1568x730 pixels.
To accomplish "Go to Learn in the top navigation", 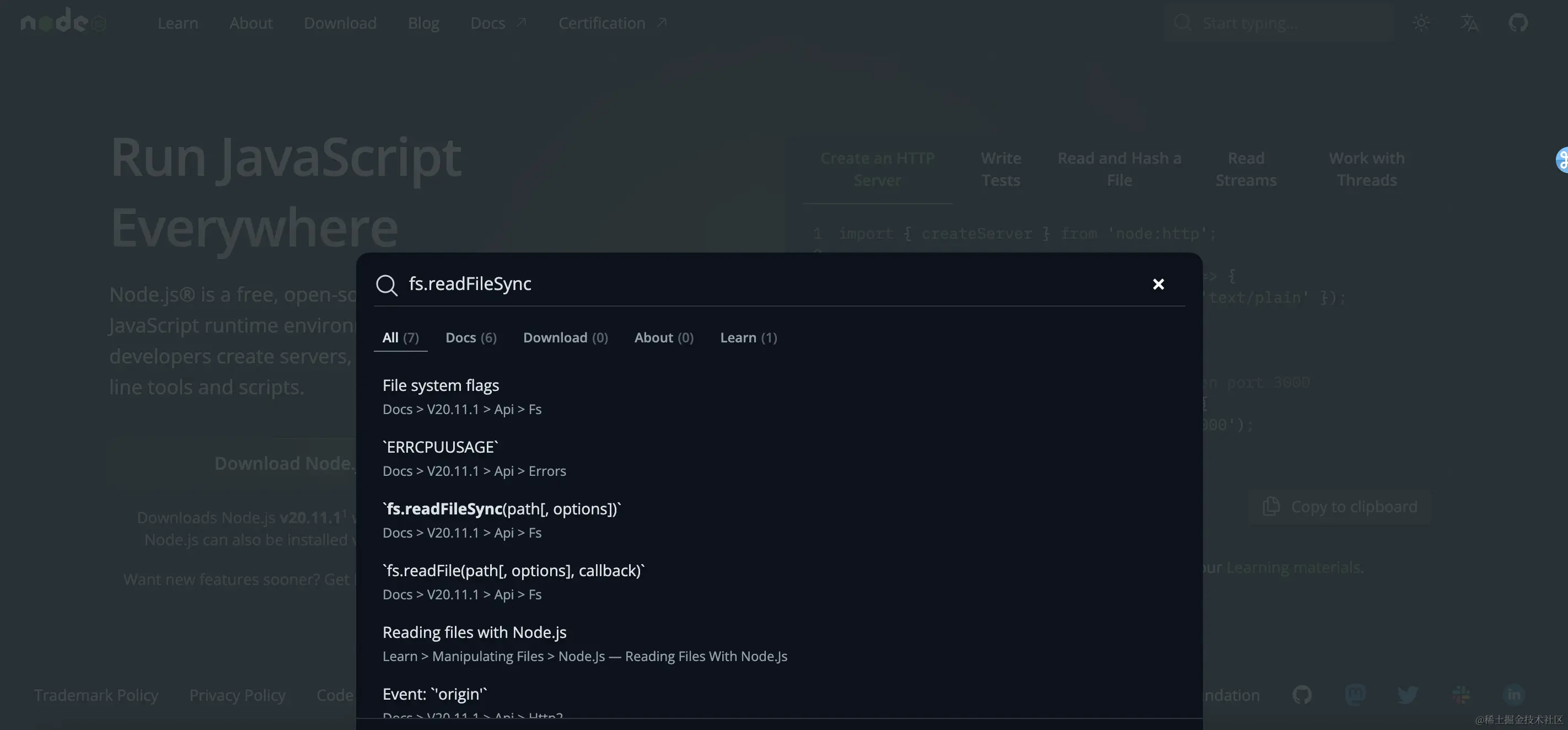I will click(x=178, y=23).
